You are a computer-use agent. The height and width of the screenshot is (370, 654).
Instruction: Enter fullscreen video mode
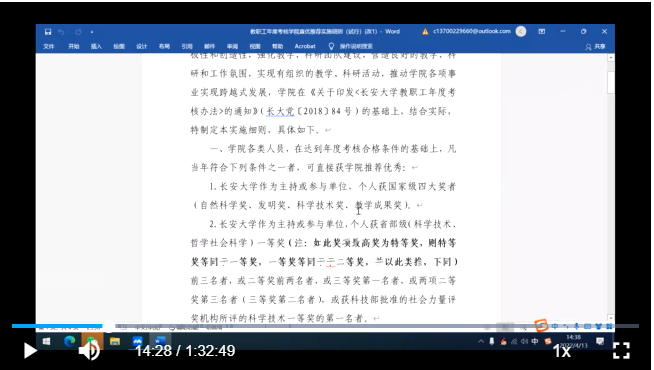tap(621, 350)
